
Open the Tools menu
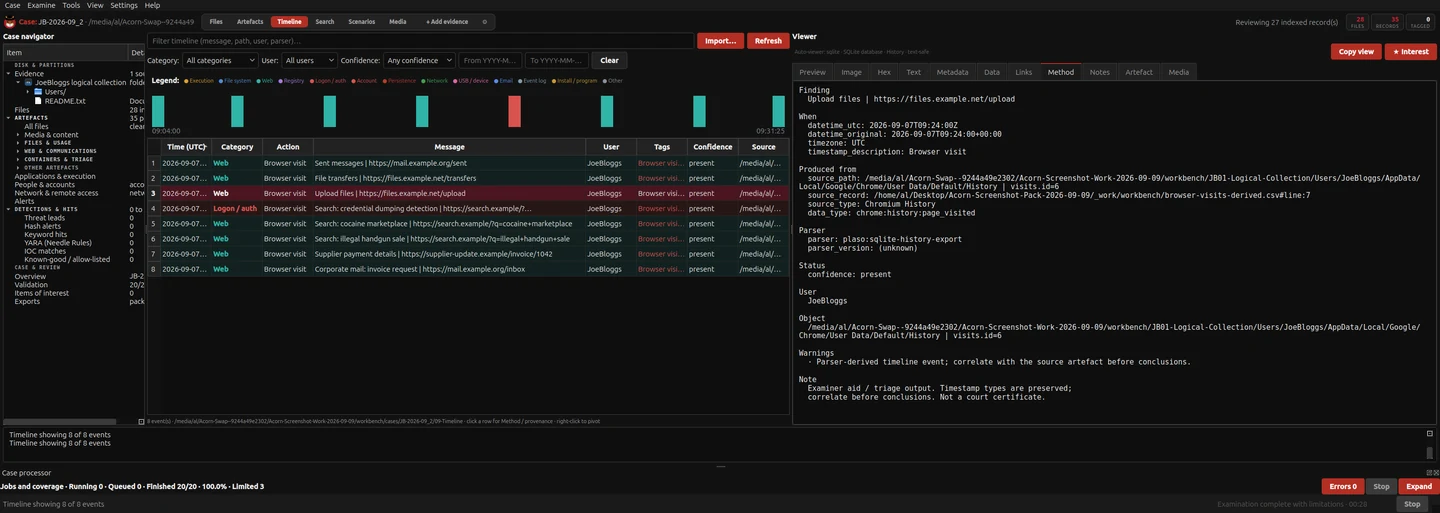(71, 5)
